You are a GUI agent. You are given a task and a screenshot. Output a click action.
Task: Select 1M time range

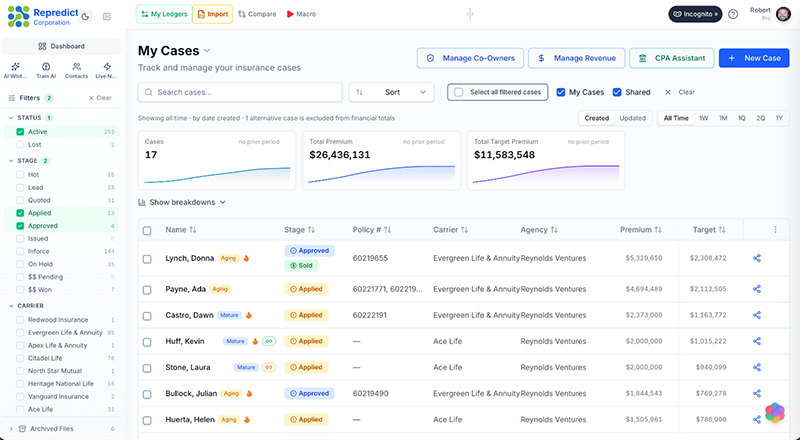(723, 118)
